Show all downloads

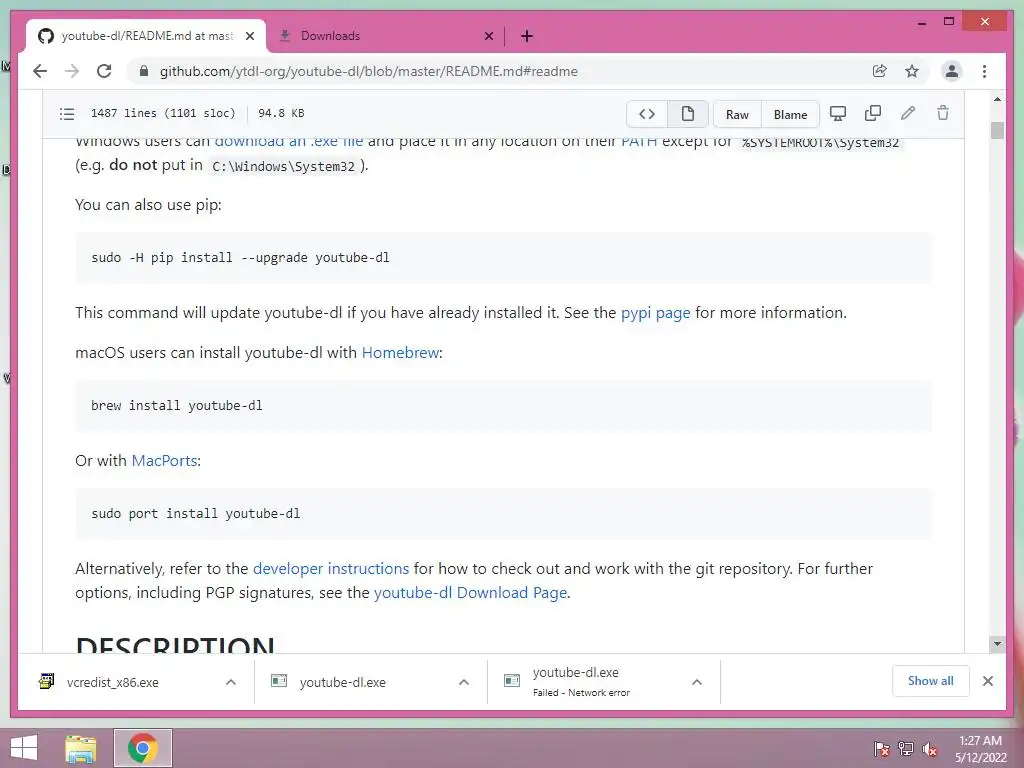click(x=931, y=681)
